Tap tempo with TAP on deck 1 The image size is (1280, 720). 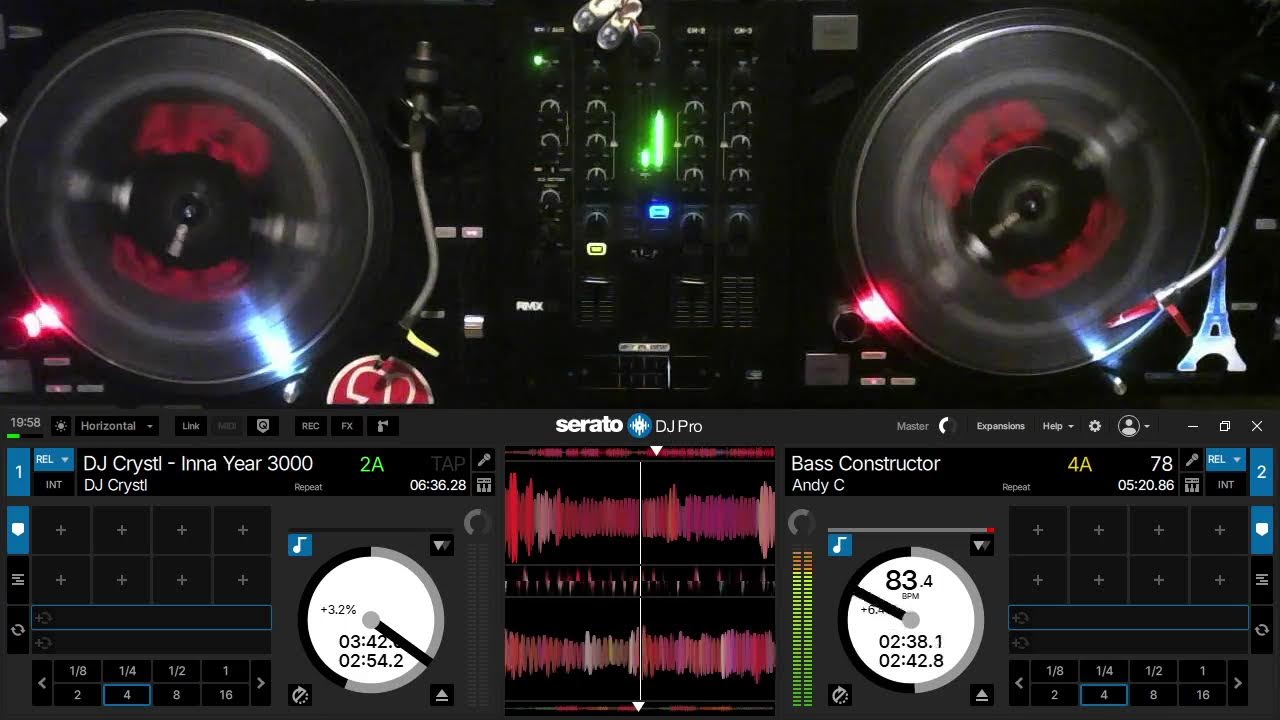click(x=448, y=464)
